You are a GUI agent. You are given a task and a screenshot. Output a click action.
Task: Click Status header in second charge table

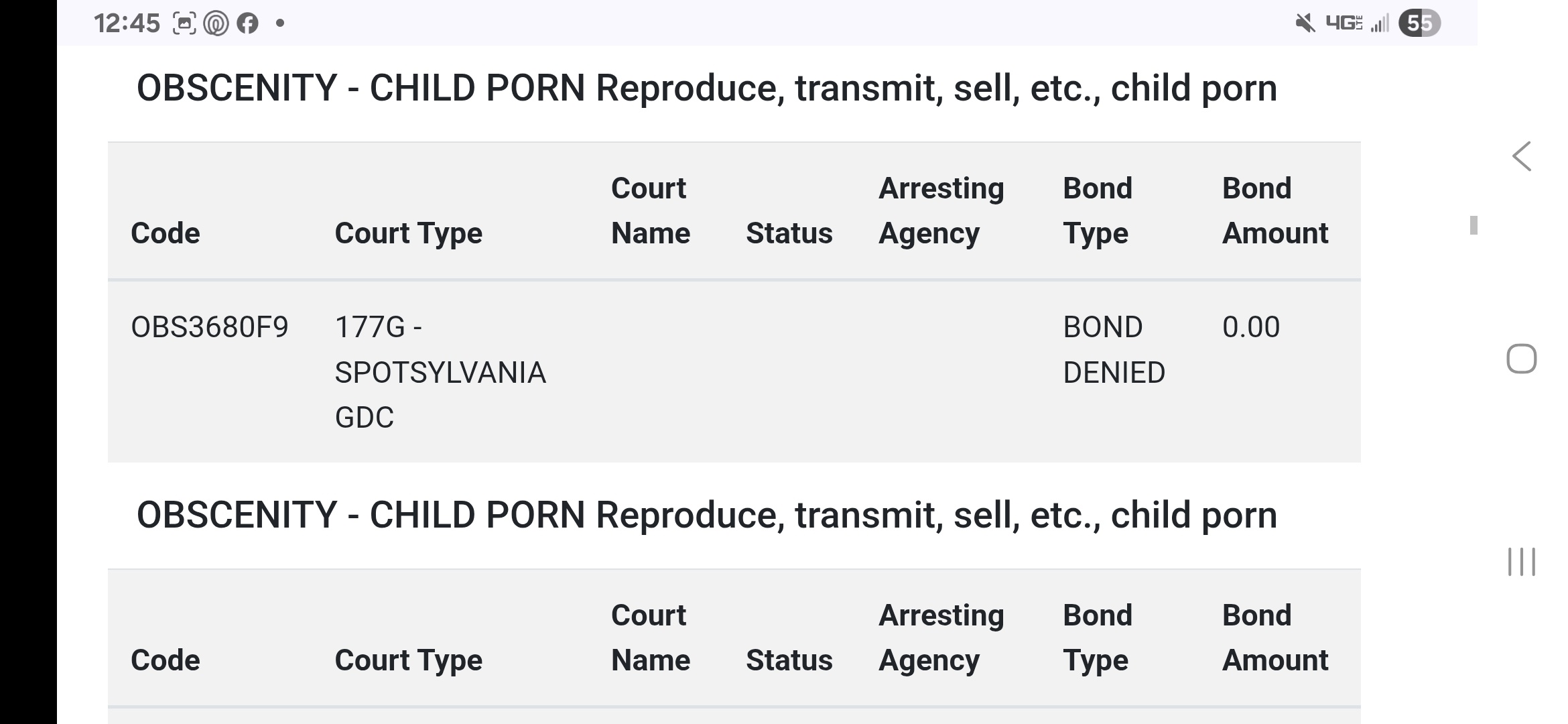pos(789,660)
